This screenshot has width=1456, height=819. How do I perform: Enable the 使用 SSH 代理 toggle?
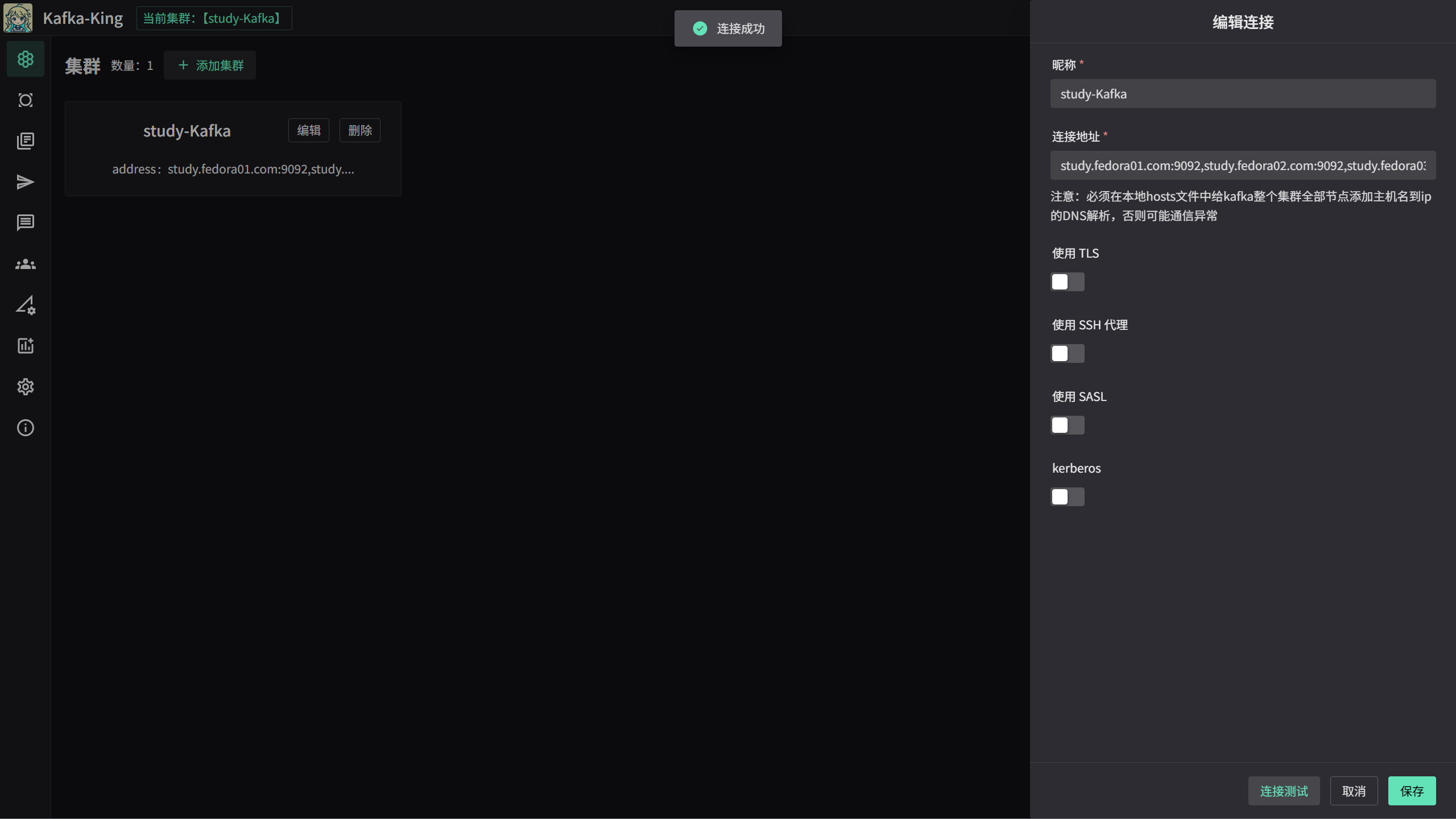click(1067, 353)
